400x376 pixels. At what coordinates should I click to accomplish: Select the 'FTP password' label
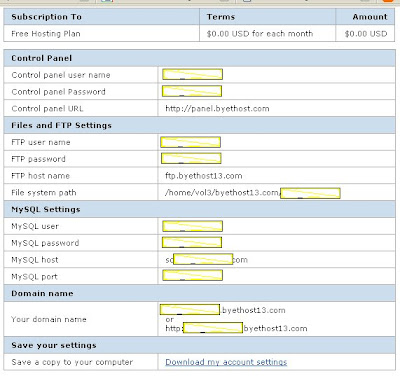38,159
